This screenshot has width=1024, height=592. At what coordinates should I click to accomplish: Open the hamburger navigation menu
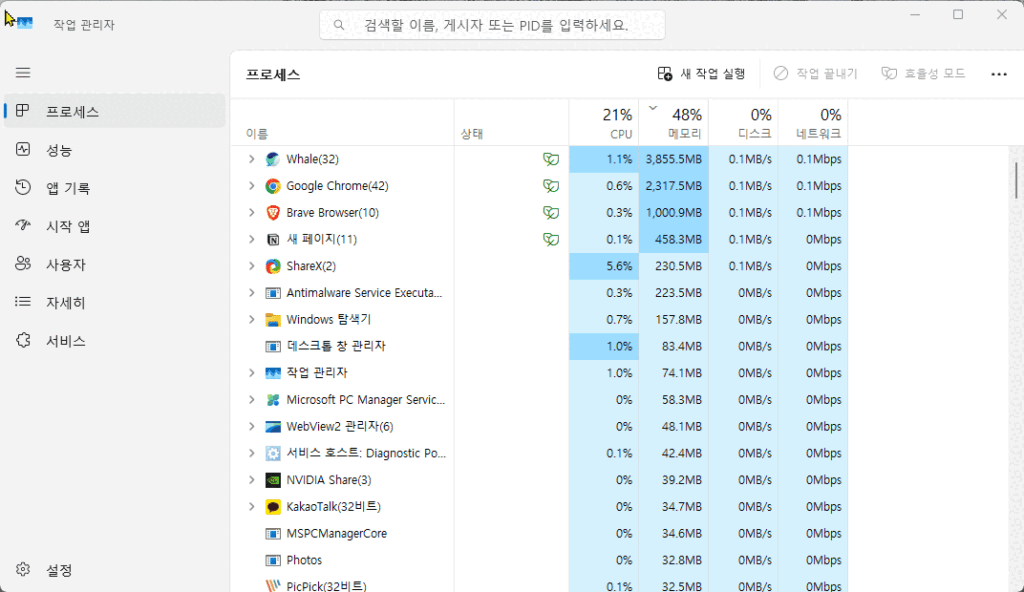[x=23, y=73]
